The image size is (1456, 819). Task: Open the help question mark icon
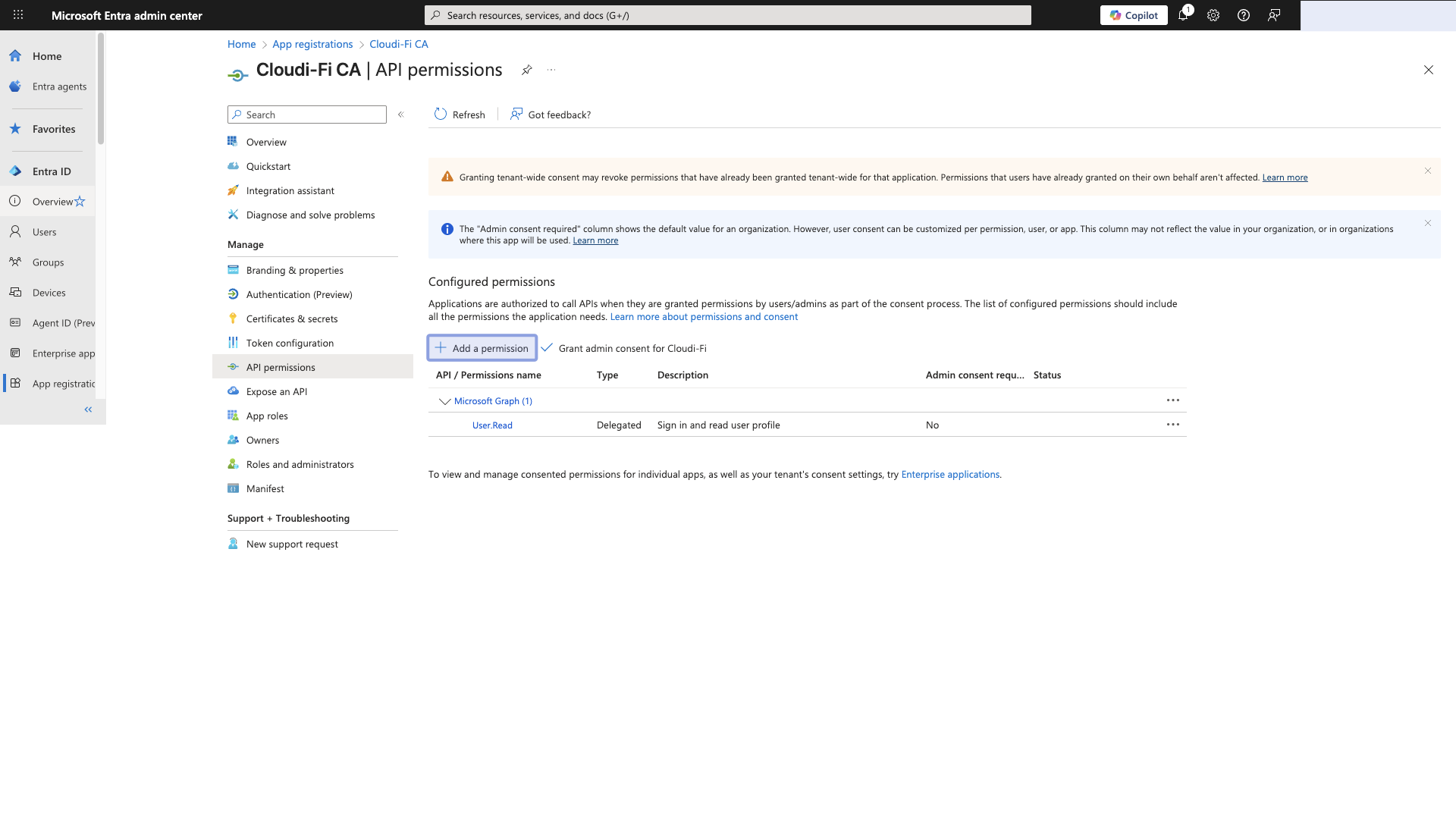click(x=1243, y=15)
